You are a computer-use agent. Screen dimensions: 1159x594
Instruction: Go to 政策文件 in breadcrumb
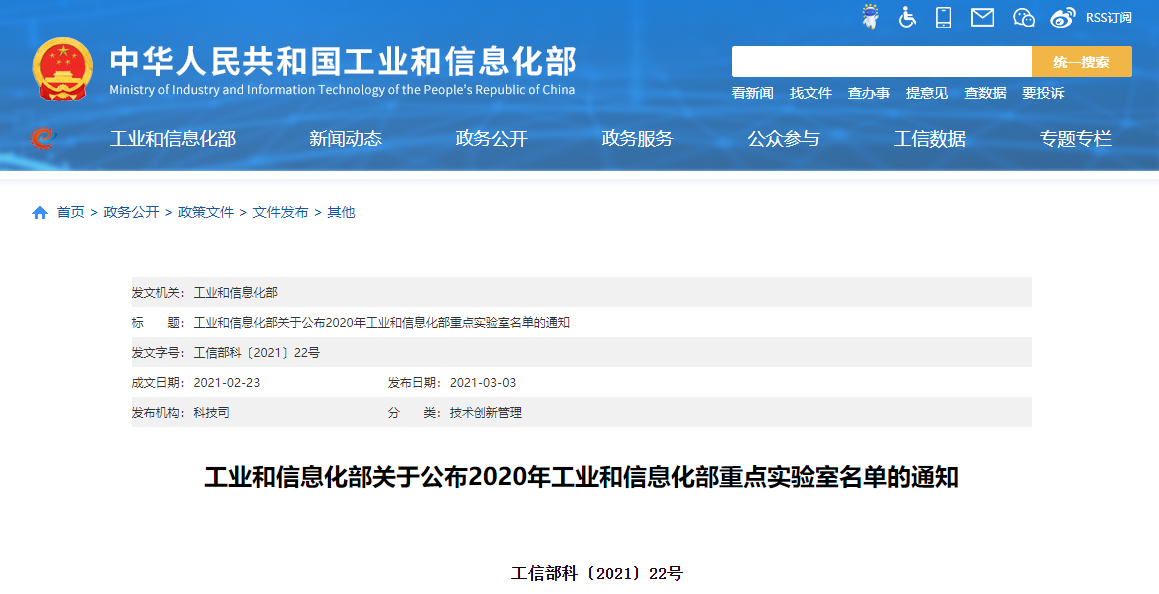tap(206, 213)
